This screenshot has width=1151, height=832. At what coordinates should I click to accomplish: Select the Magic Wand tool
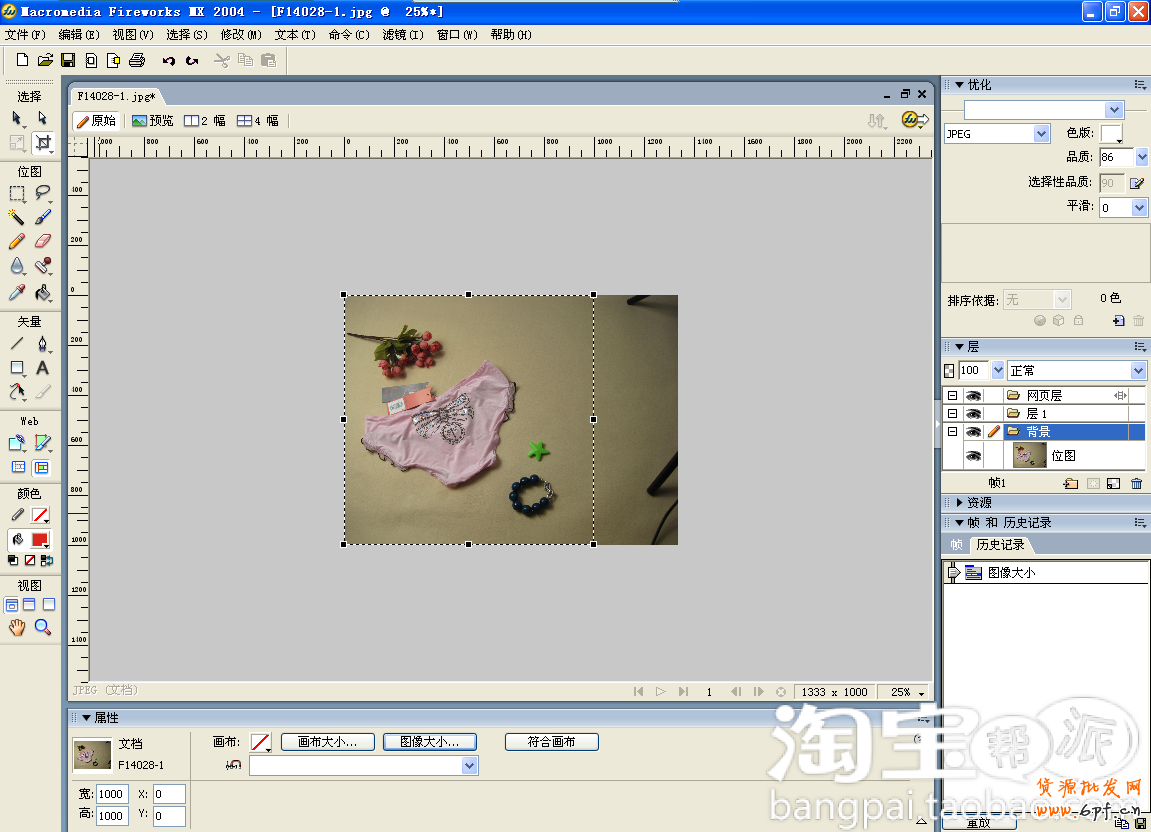(17, 216)
